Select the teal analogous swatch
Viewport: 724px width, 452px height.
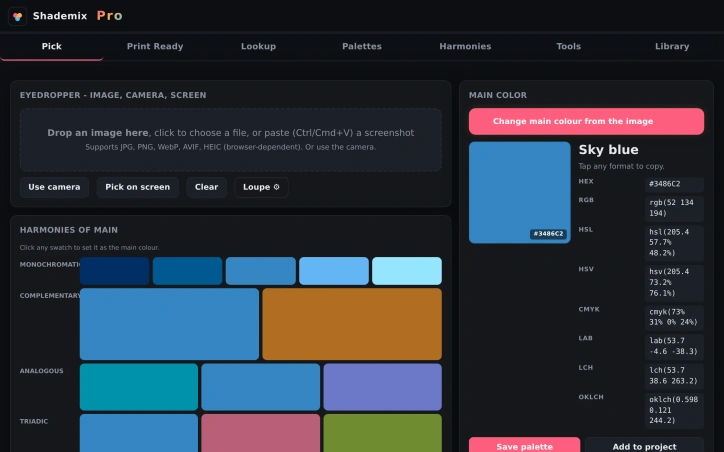click(139, 387)
